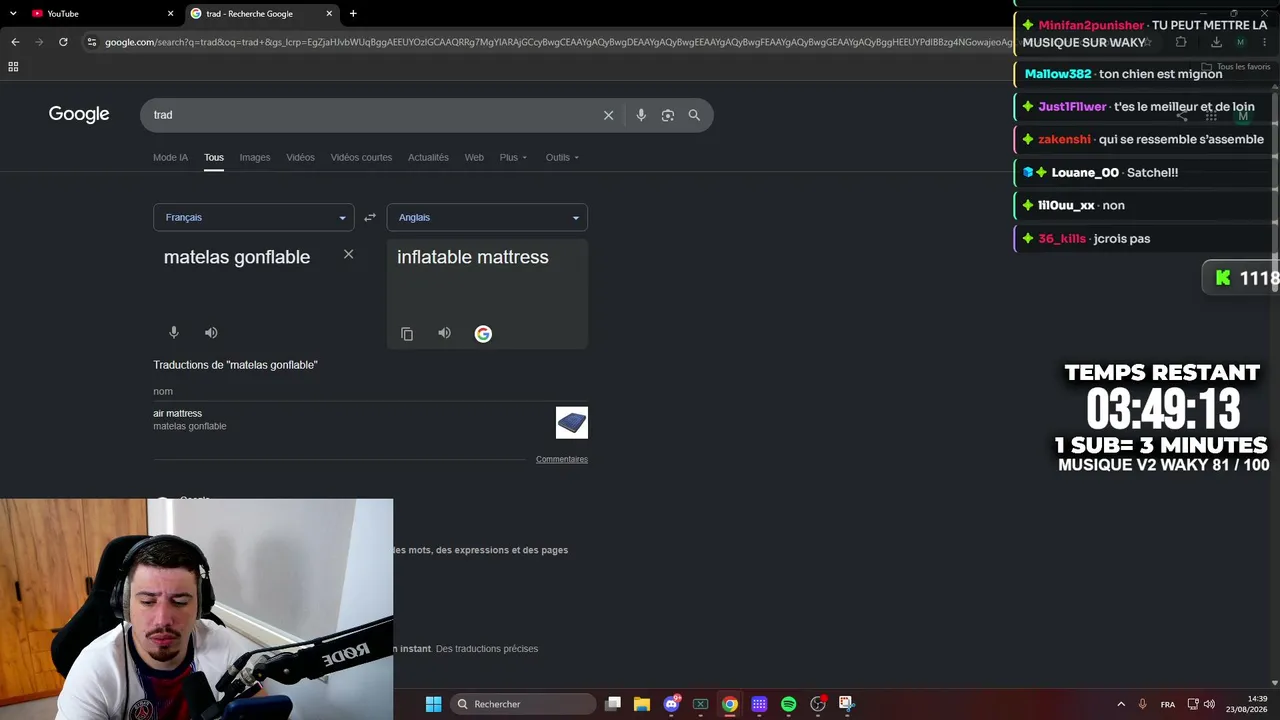The height and width of the screenshot is (720, 1280).
Task: Open the Chrome tab search dropdown
Action: click(13, 14)
